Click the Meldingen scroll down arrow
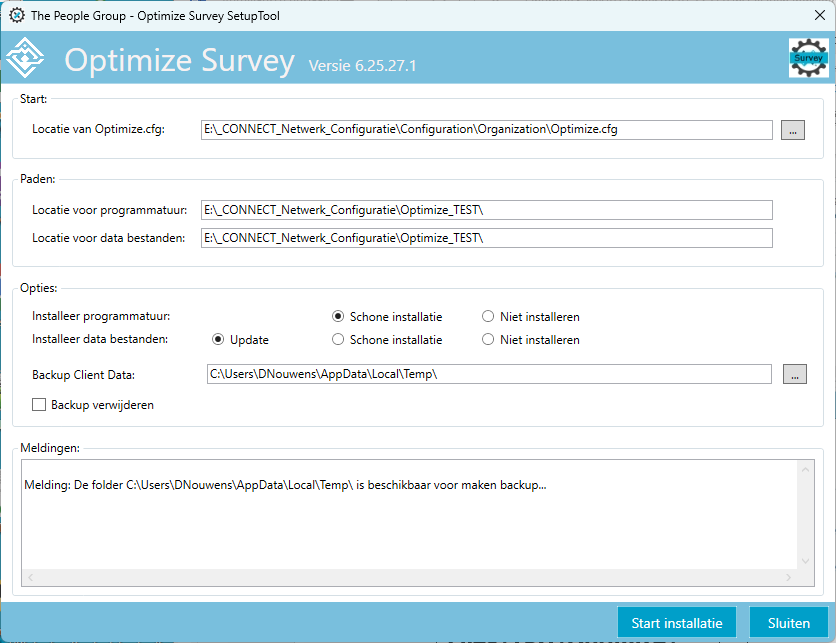The width and height of the screenshot is (836, 643). pyautogui.click(x=805, y=561)
